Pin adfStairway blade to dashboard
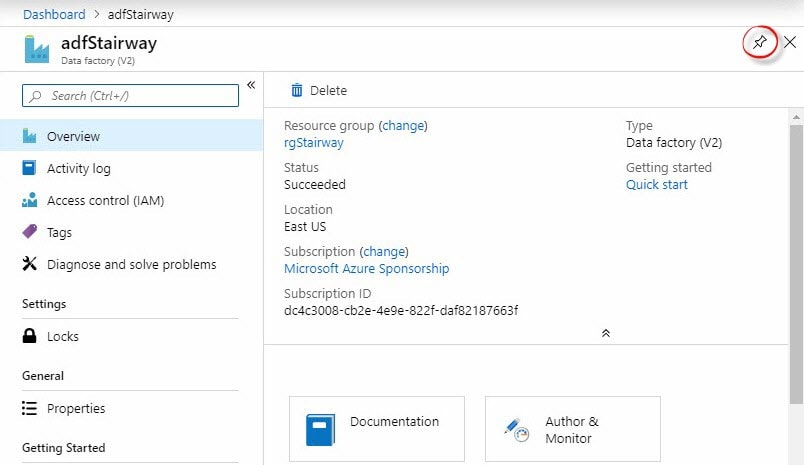804x465 pixels. coord(760,43)
